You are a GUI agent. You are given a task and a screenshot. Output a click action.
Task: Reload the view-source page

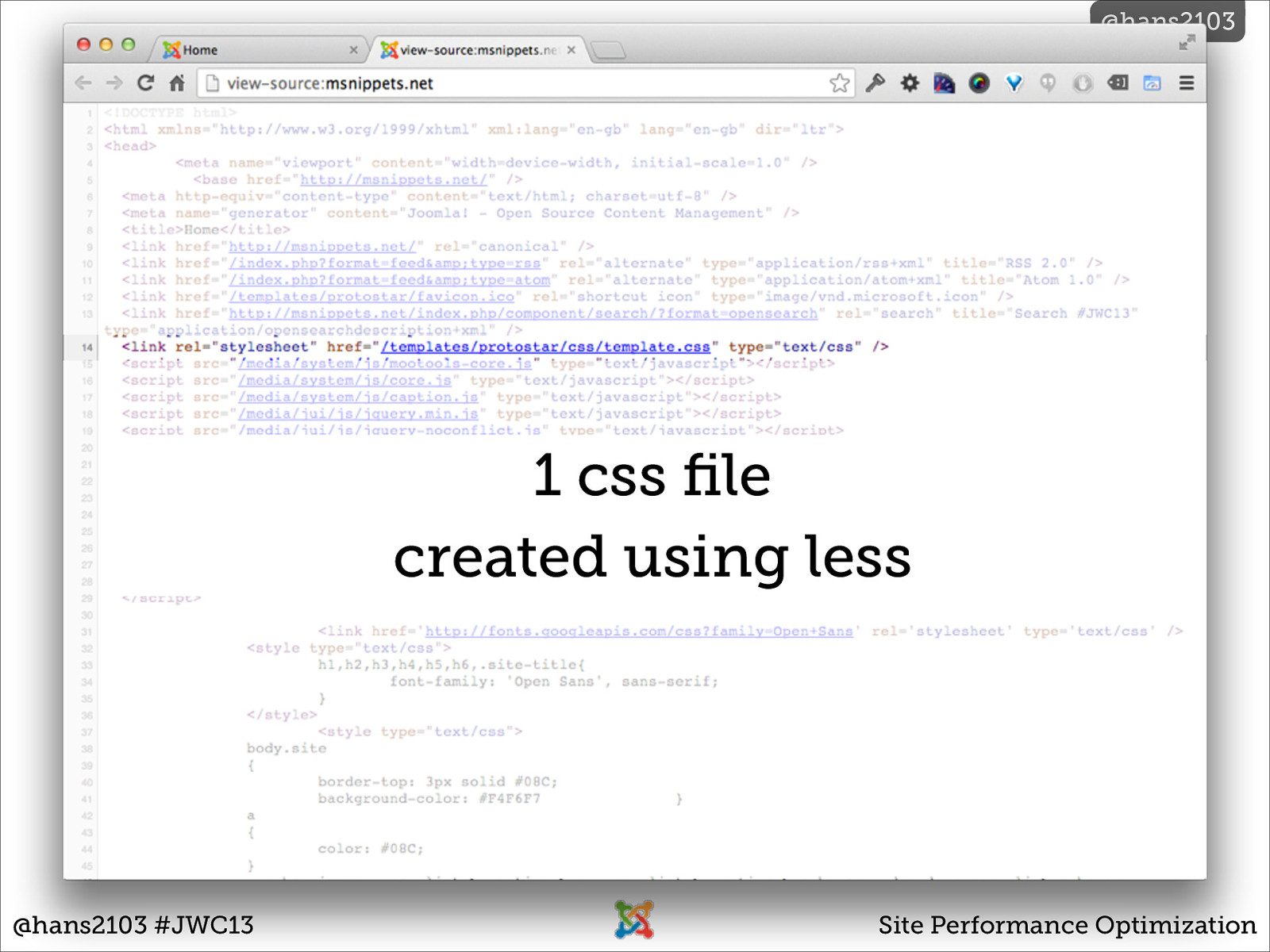145,83
